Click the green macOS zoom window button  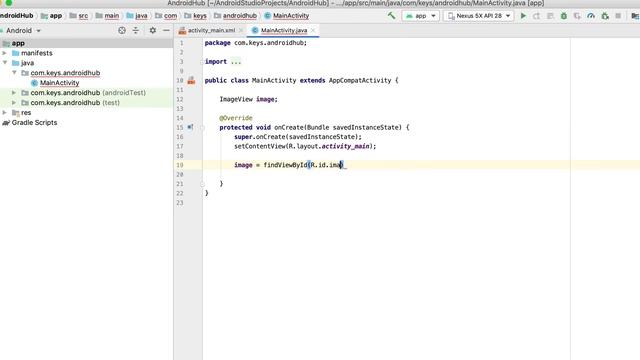tap(9, 2)
